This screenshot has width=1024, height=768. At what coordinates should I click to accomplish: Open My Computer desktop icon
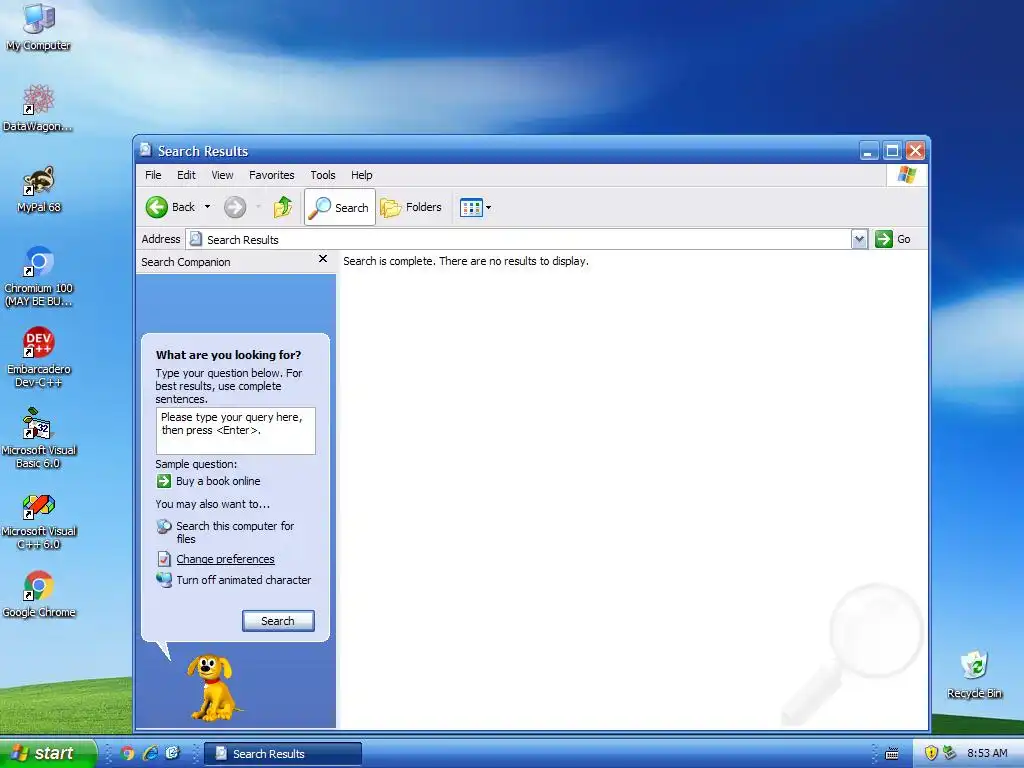(x=39, y=26)
